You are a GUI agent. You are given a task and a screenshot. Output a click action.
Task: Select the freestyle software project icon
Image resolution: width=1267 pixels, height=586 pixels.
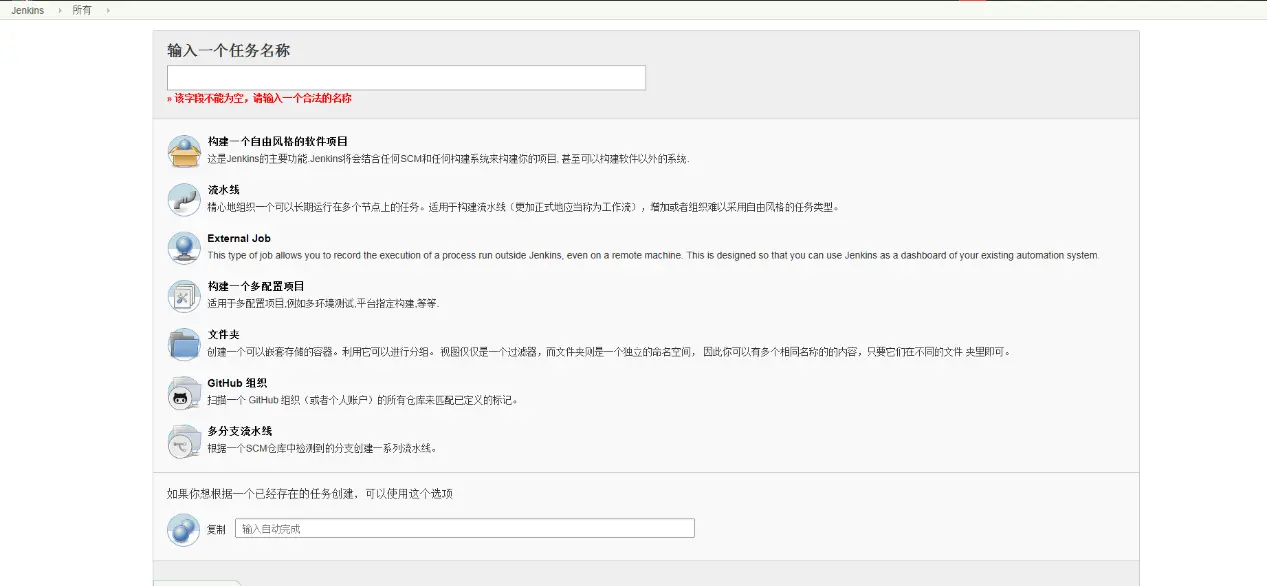tap(184, 151)
